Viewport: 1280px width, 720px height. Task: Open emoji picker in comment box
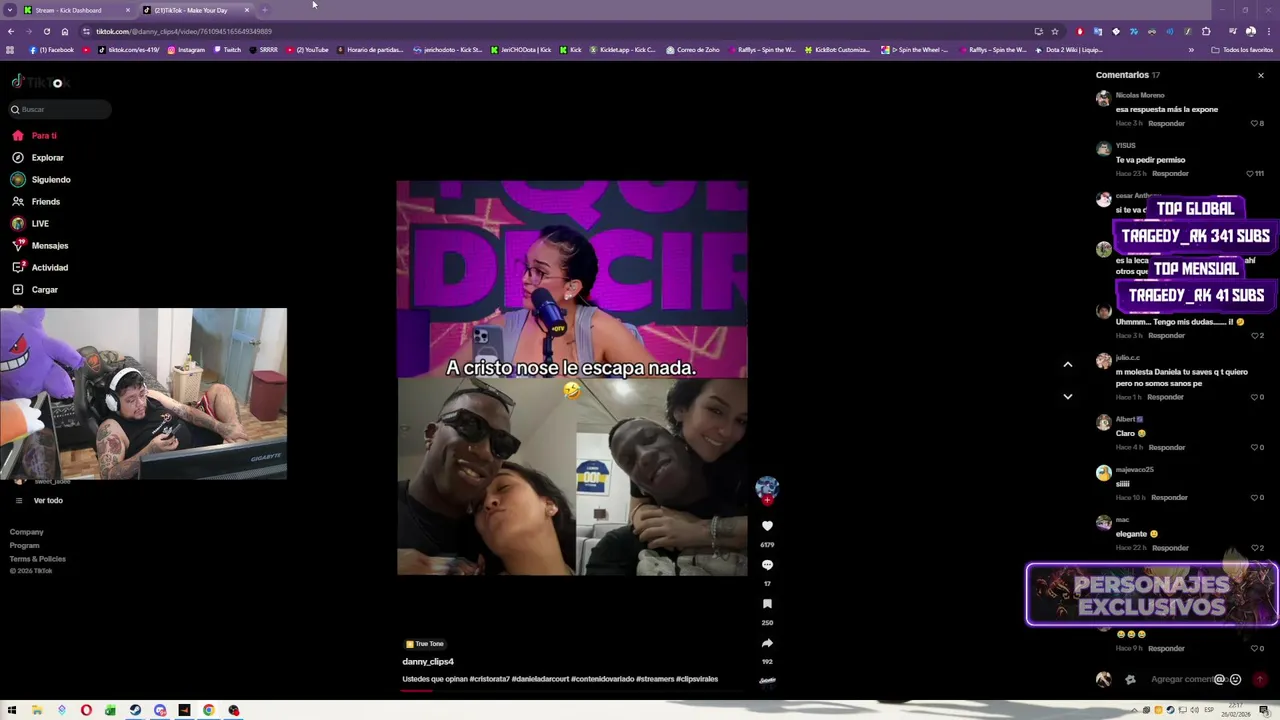click(1236, 679)
